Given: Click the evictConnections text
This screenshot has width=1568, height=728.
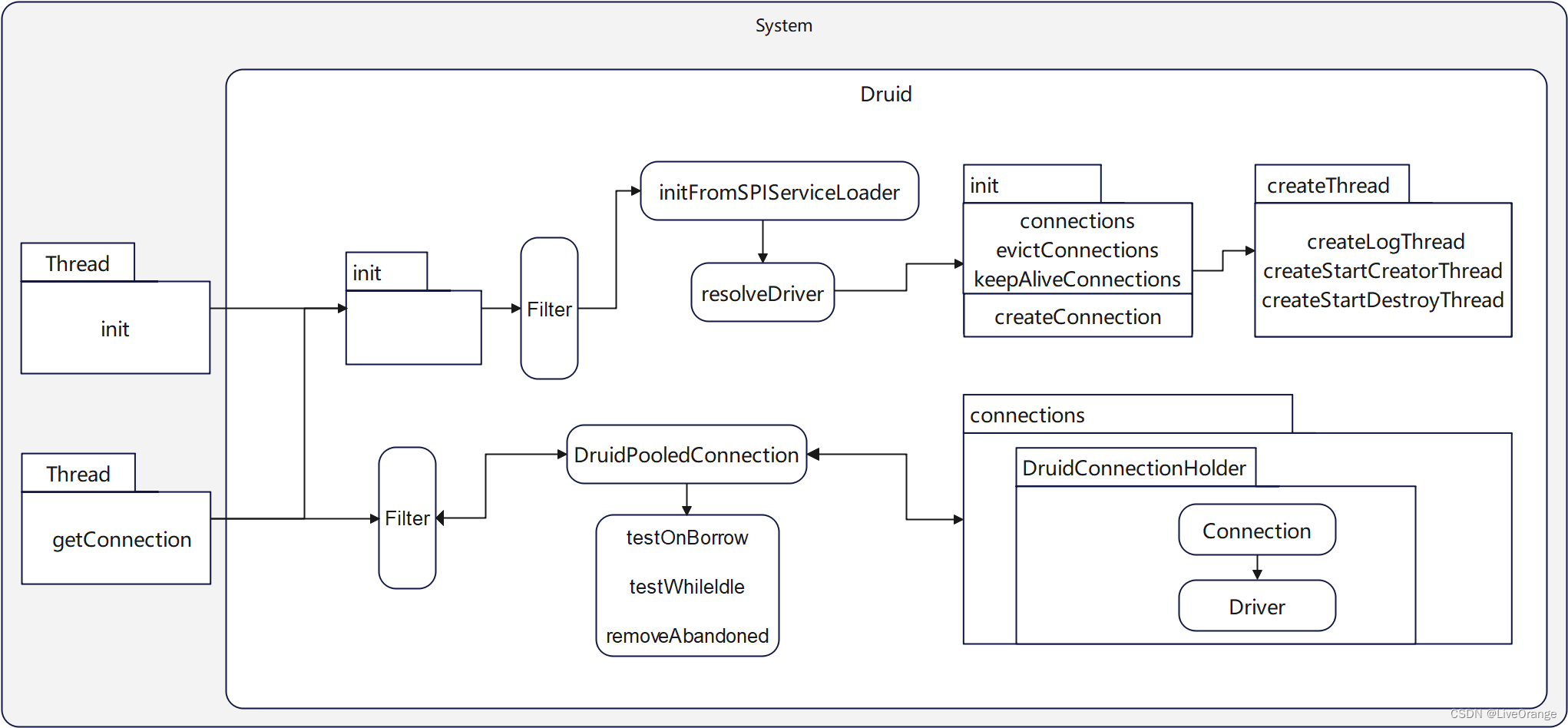Looking at the screenshot, I should 1077,250.
